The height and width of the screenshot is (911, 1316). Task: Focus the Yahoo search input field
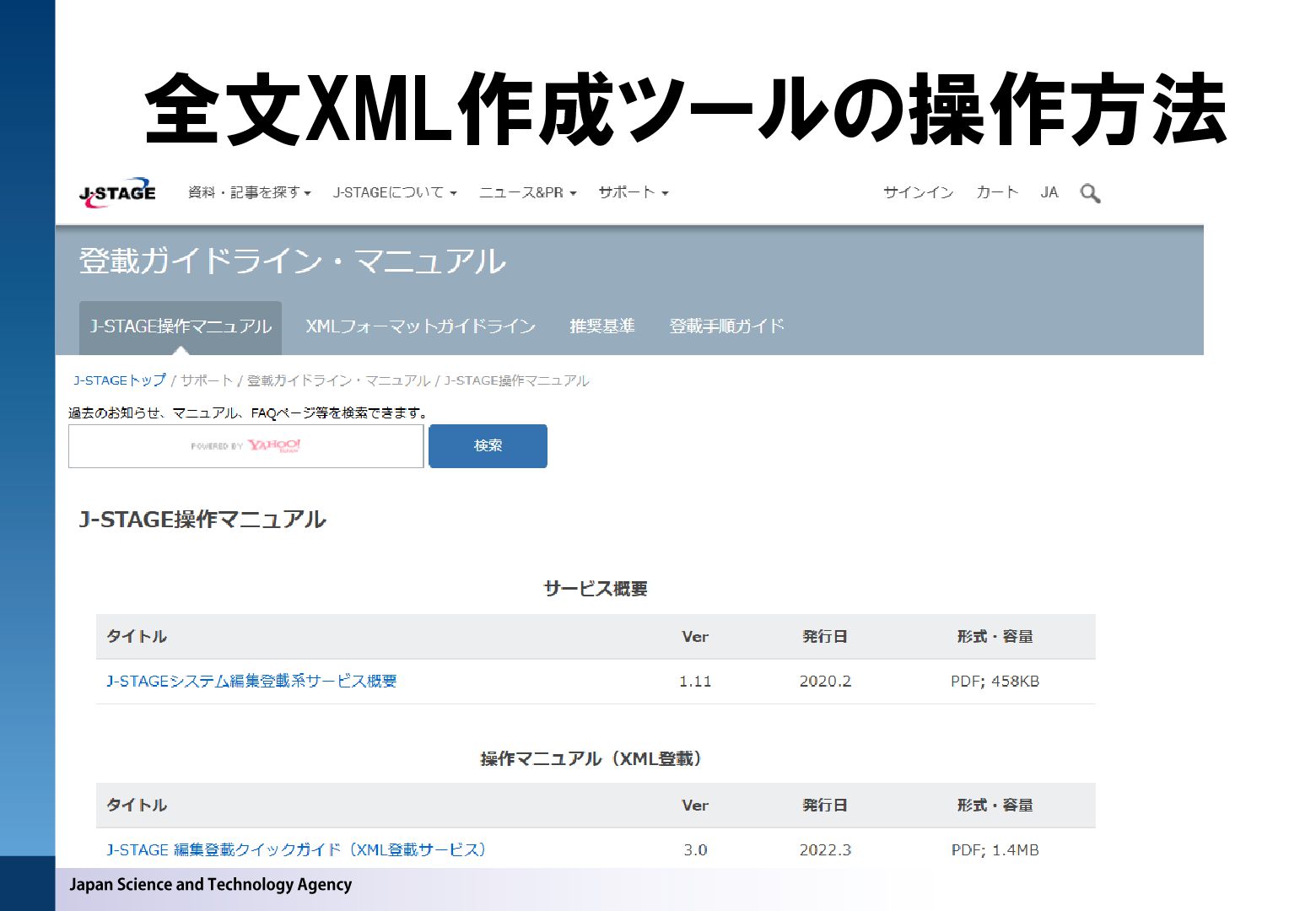(x=245, y=446)
